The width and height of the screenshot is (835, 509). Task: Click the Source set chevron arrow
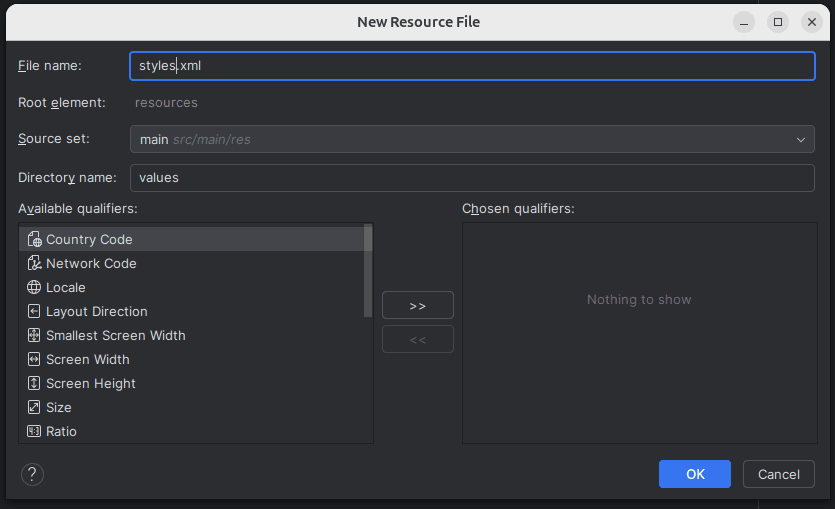[800, 139]
